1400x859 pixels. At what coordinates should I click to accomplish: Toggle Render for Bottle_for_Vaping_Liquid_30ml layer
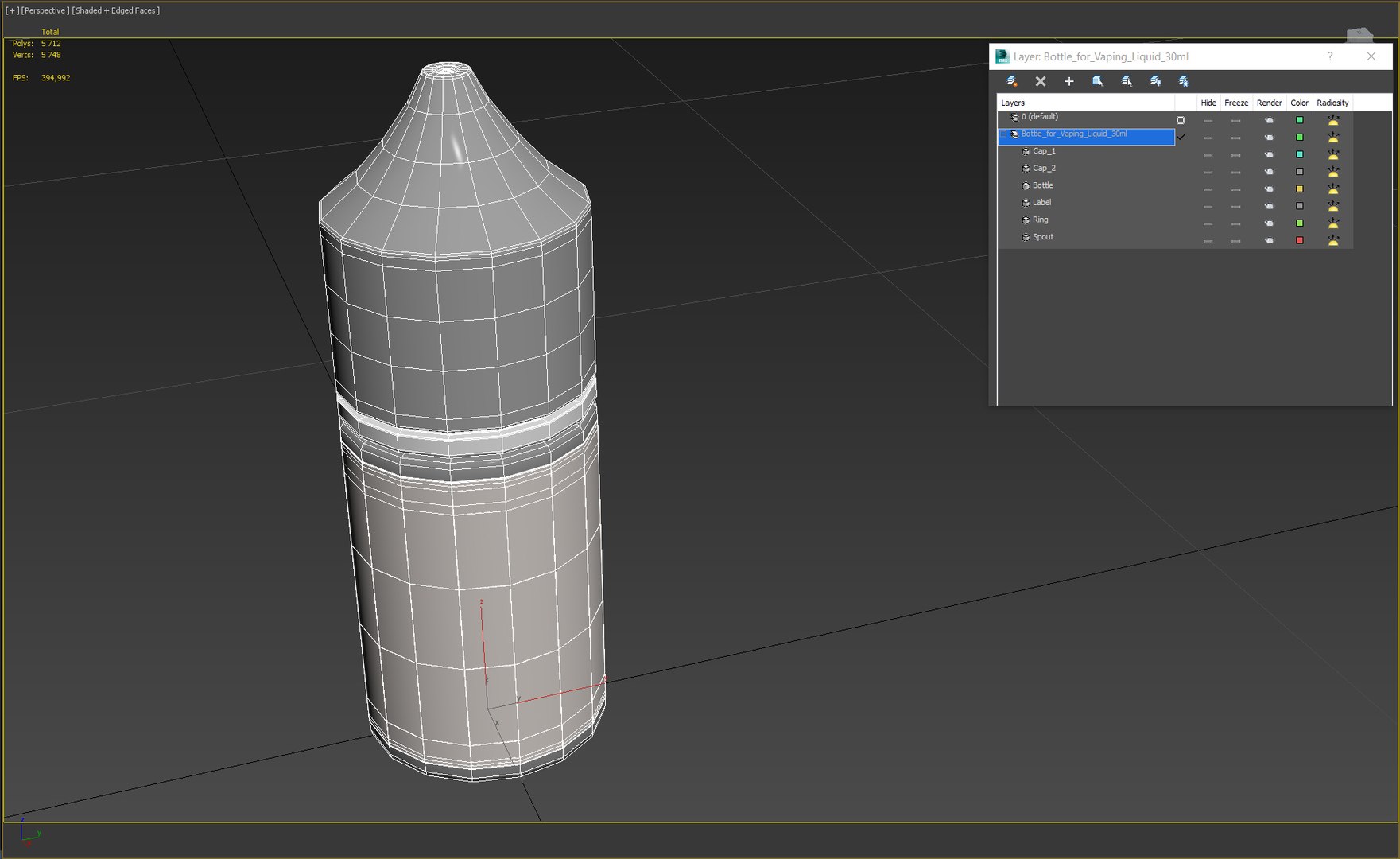click(x=1269, y=138)
